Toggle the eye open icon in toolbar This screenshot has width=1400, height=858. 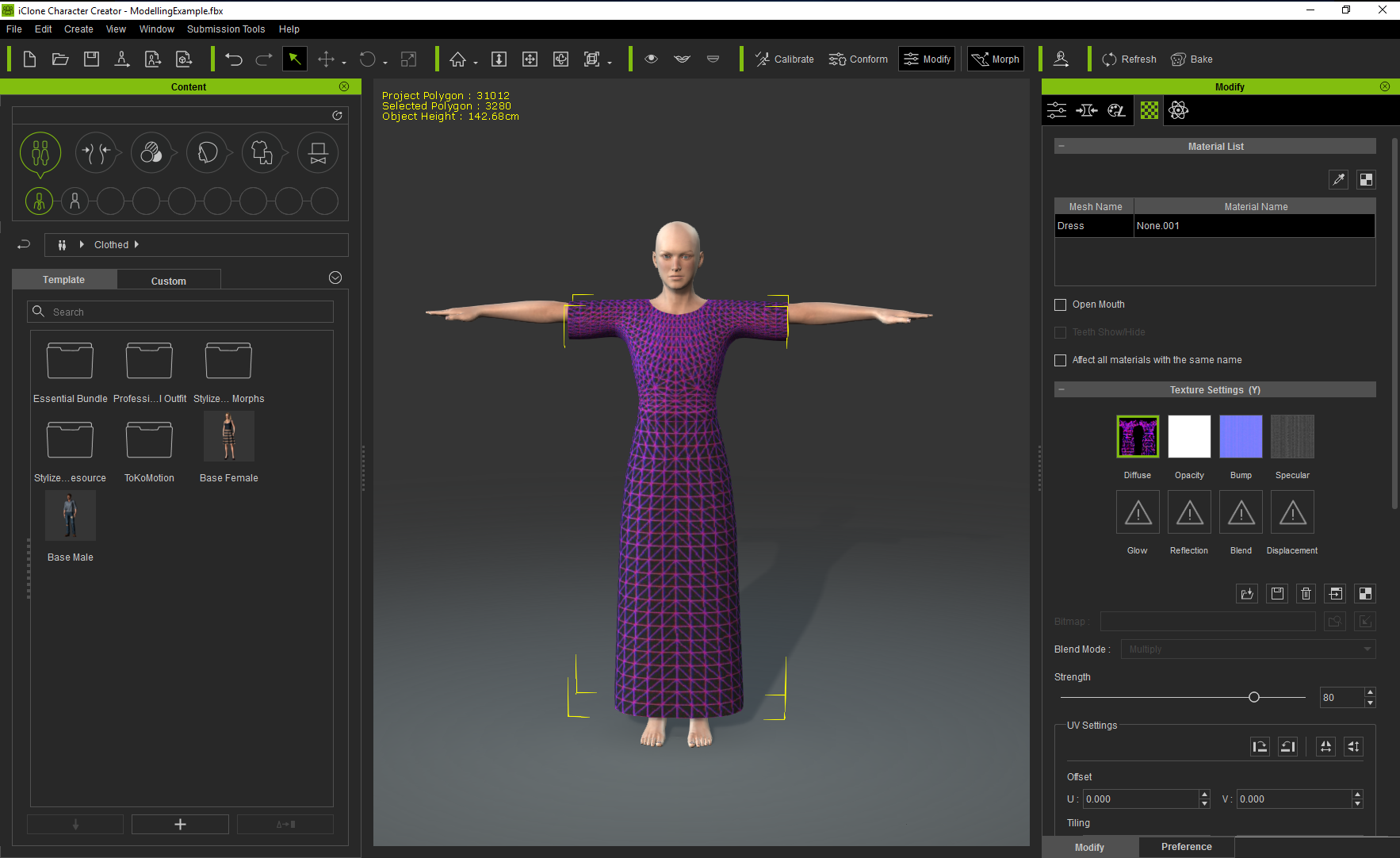click(x=651, y=59)
